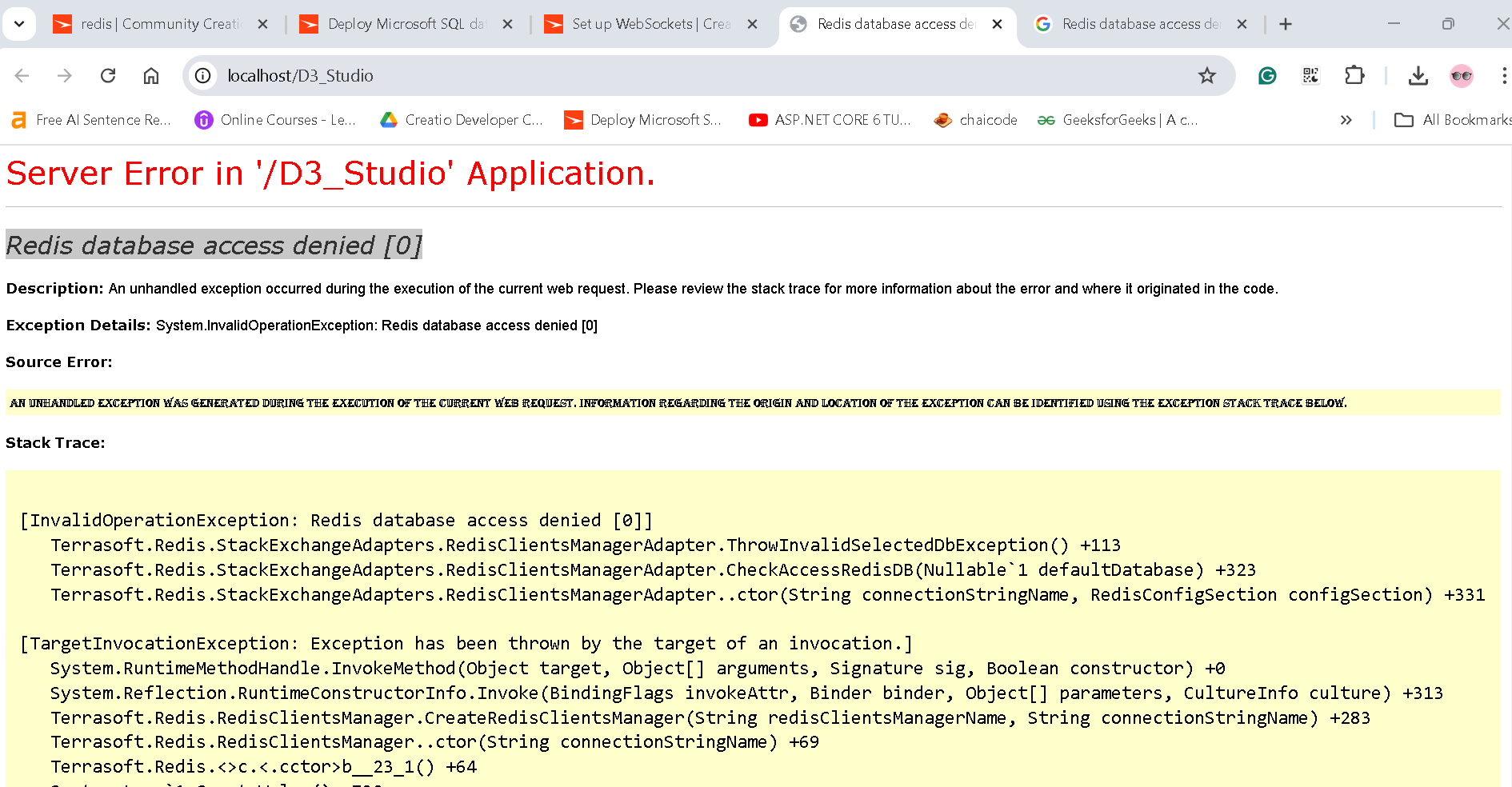Switch to the 'Set up WebSockets' tab

click(x=651, y=24)
